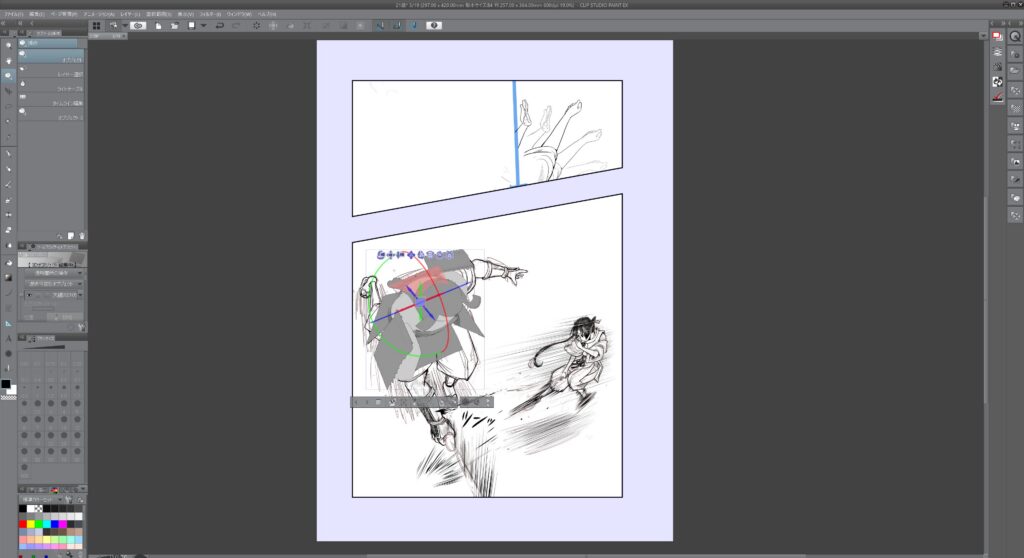Open the レイヤー menu
Viewport: 1024px width, 558px height.
coord(130,14)
